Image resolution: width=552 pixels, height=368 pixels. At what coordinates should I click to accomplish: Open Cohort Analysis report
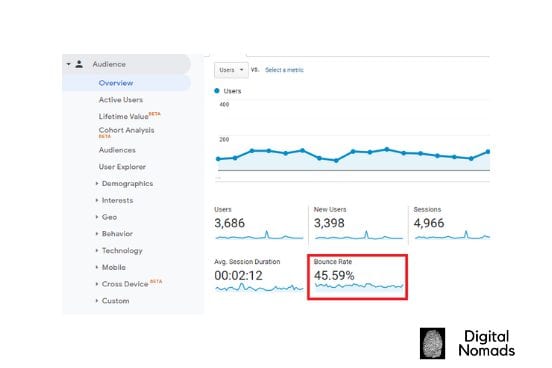coord(126,130)
